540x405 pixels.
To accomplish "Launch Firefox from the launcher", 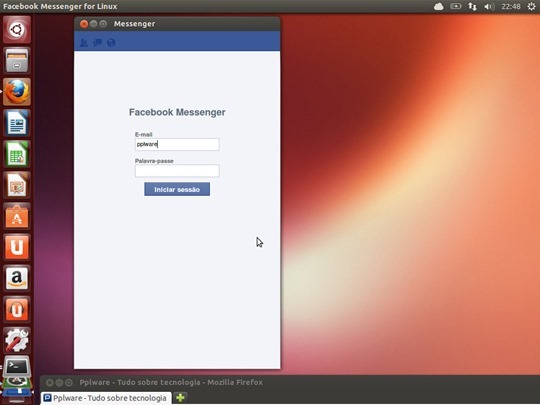I will (17, 92).
